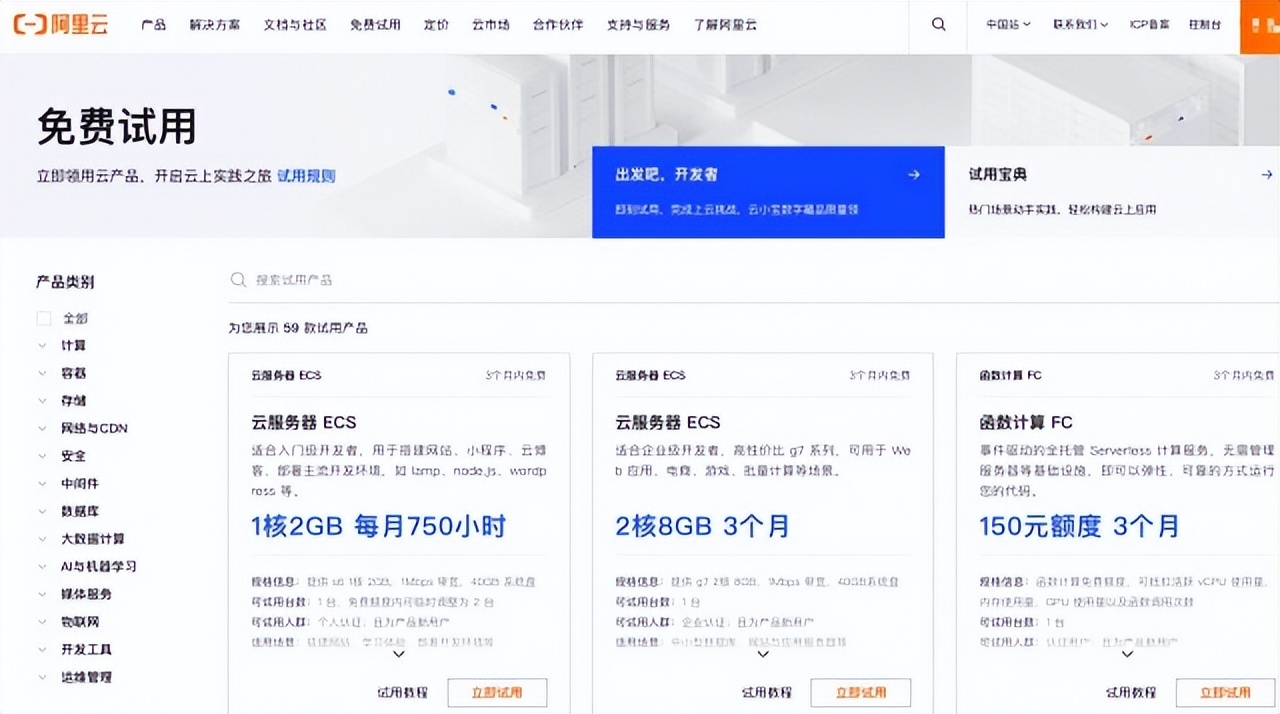
Task: Open the 解决方案 menu
Action: click(x=213, y=24)
